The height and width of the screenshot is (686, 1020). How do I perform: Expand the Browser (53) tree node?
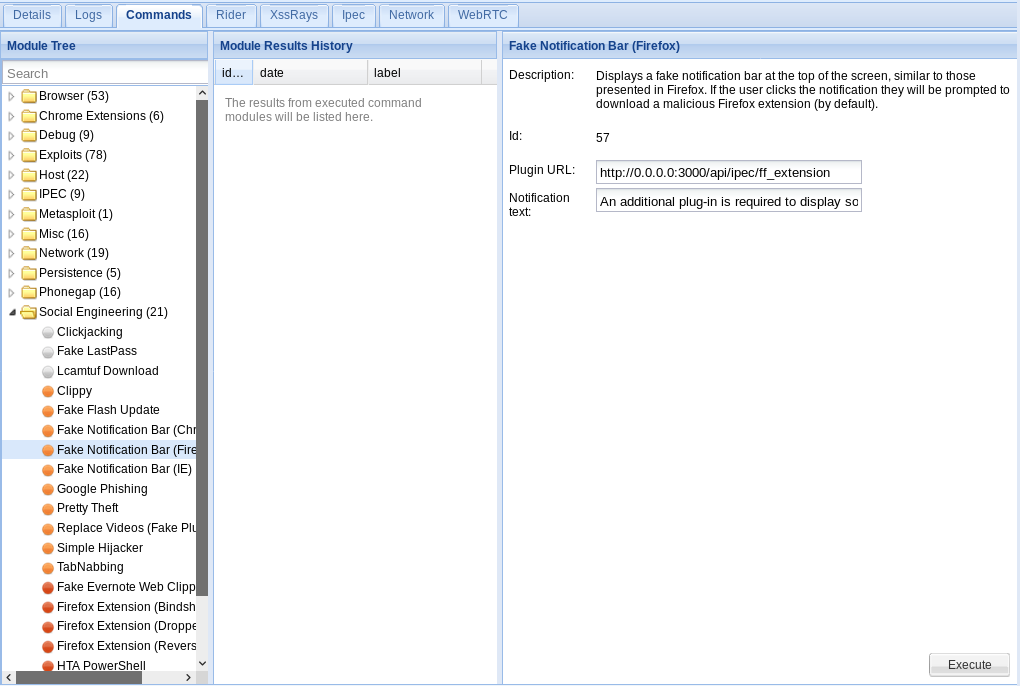11,96
